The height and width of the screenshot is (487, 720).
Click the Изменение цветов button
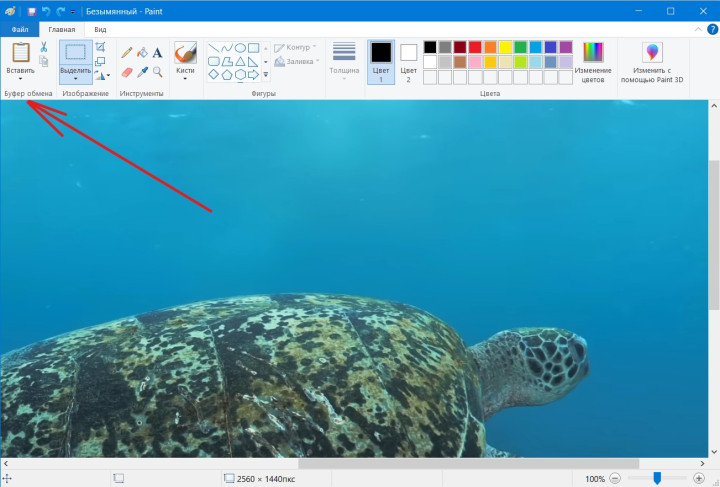[x=593, y=62]
